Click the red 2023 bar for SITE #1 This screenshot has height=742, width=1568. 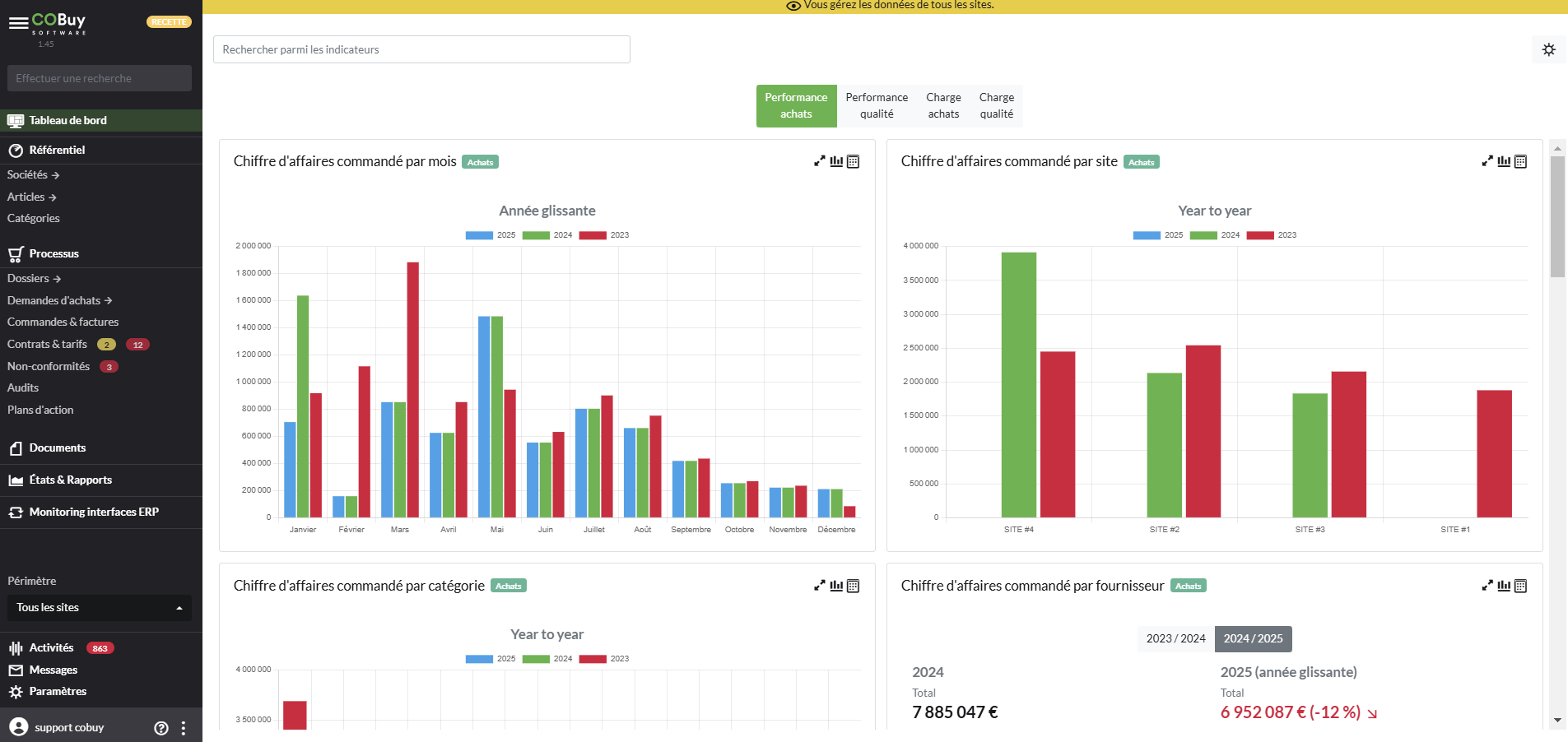[1495, 454]
